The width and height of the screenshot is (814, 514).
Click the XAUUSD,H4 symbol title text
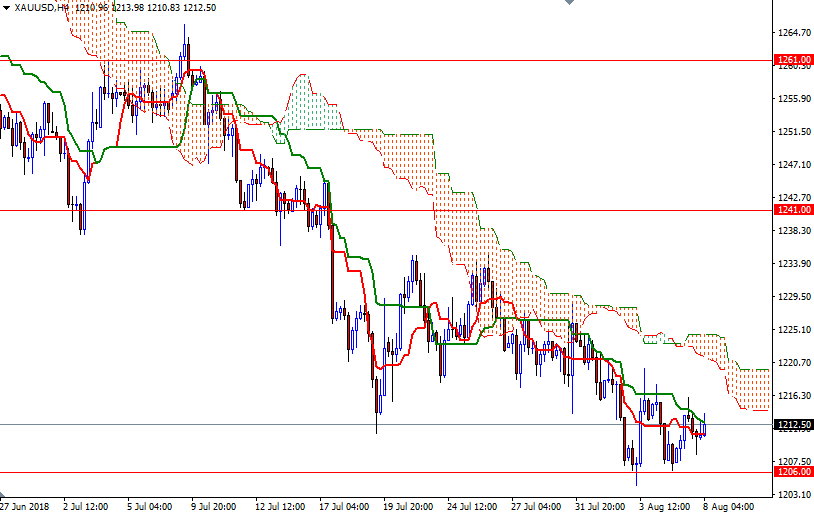(x=42, y=7)
